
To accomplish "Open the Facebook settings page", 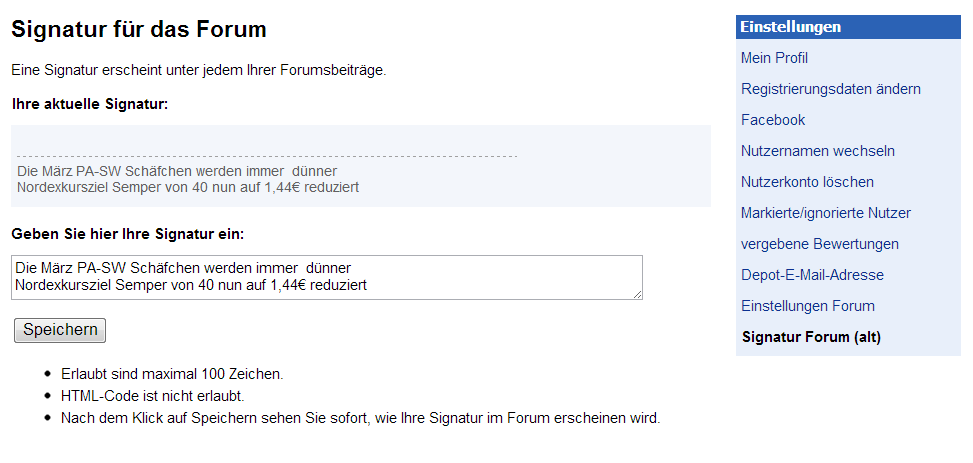I will click(772, 120).
